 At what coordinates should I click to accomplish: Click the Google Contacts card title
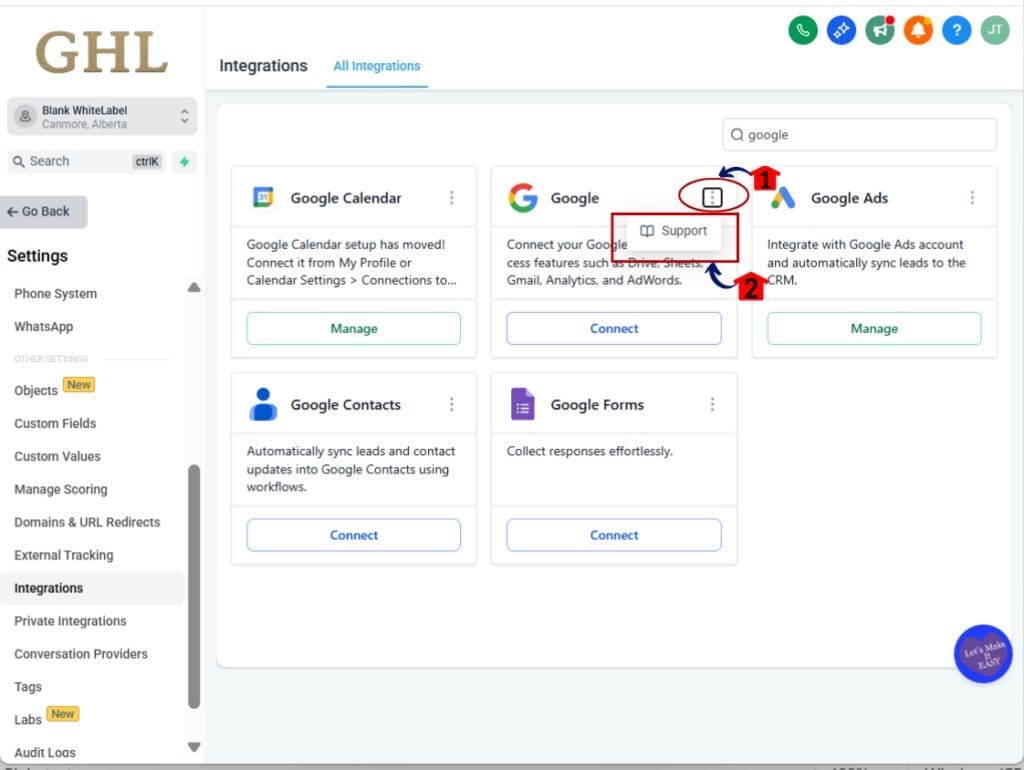345,405
